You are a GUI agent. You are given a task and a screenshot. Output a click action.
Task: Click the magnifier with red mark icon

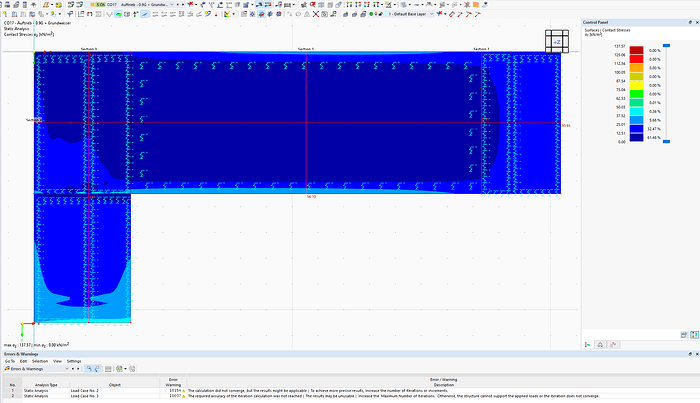coord(312,4)
